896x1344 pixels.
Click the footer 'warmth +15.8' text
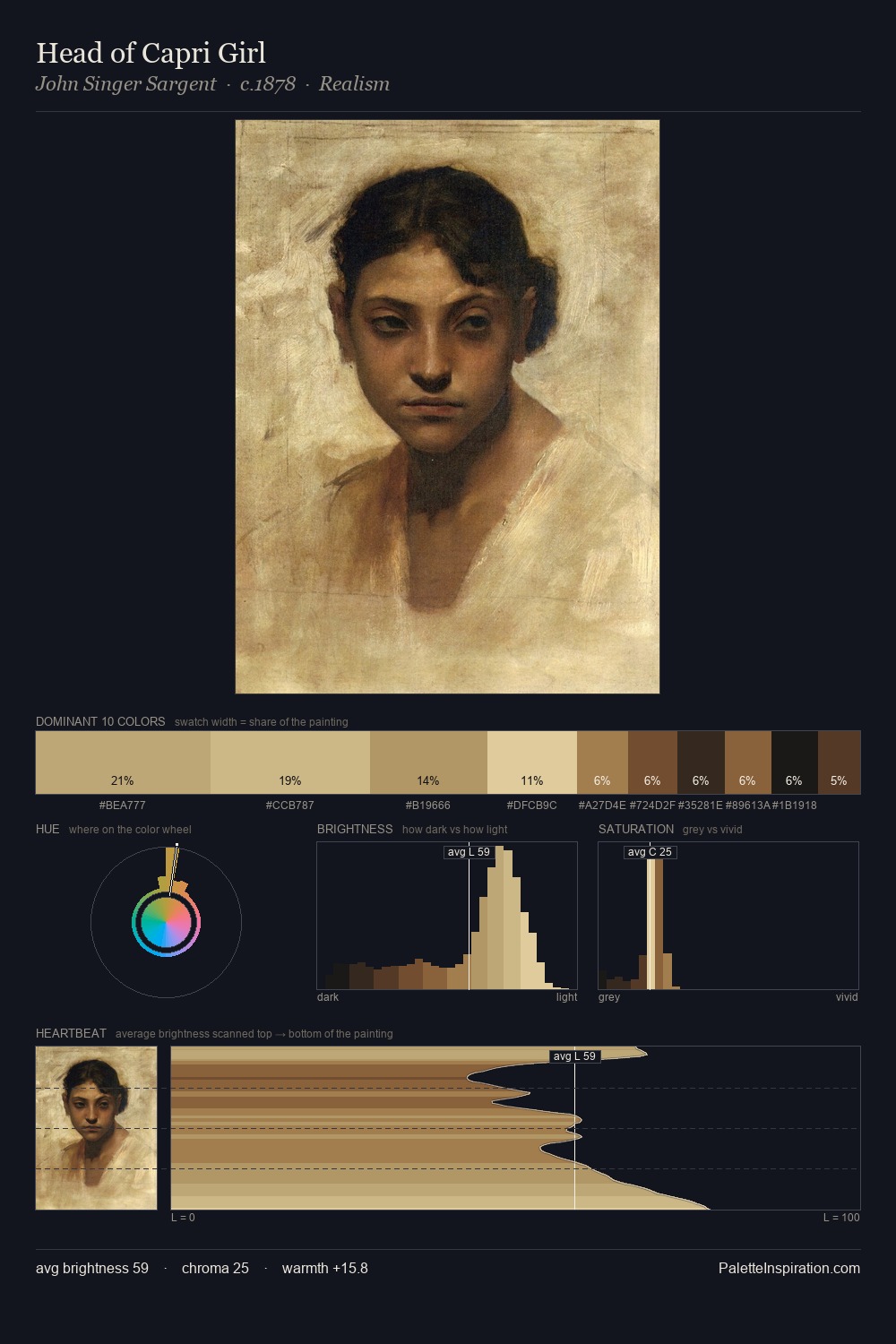325,1268
